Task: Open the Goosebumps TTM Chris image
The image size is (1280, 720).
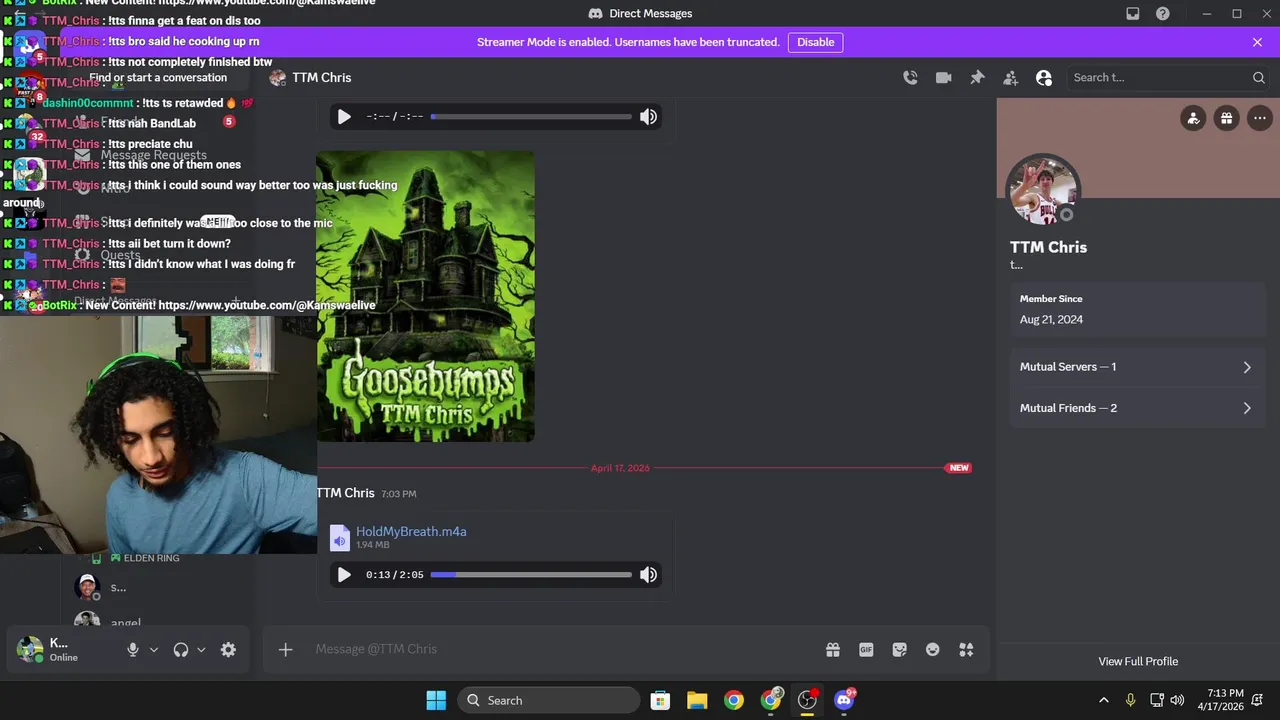Action: coord(425,296)
